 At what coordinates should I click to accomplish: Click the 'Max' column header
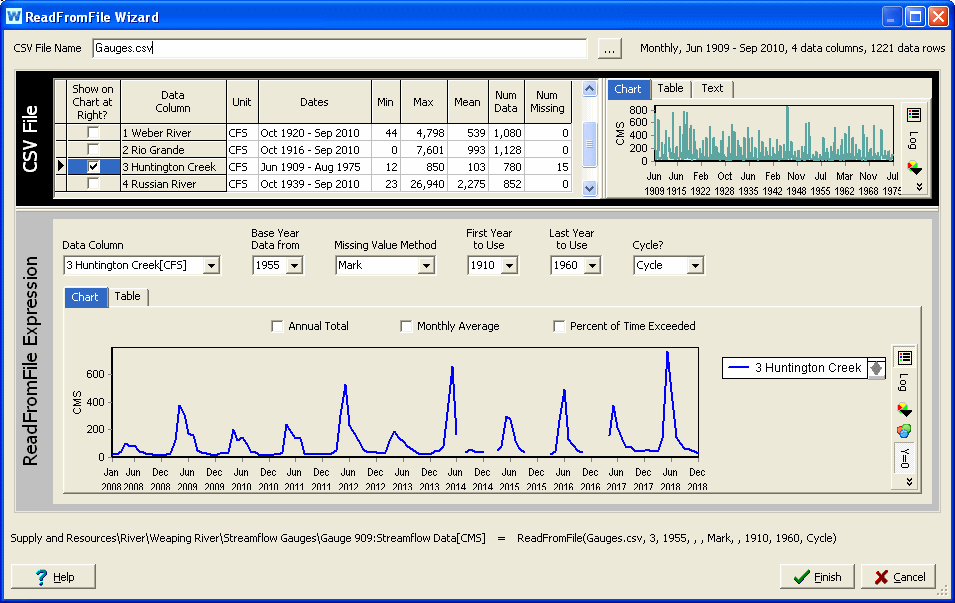(x=423, y=102)
